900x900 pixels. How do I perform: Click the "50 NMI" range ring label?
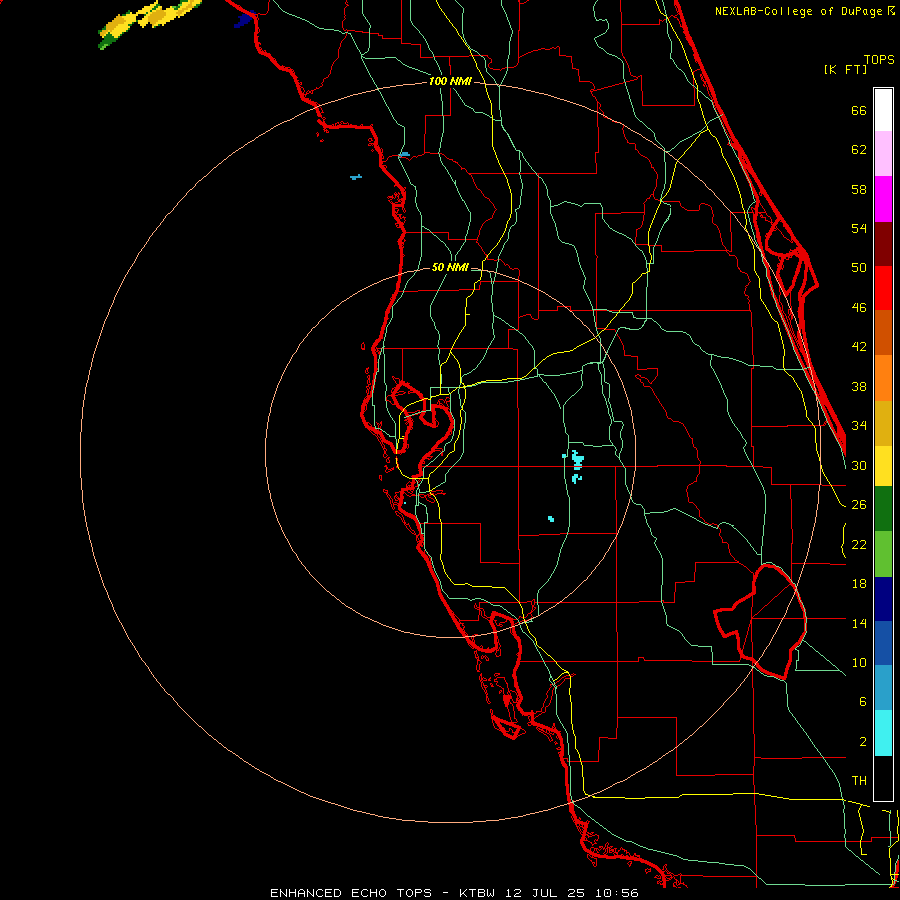click(450, 267)
